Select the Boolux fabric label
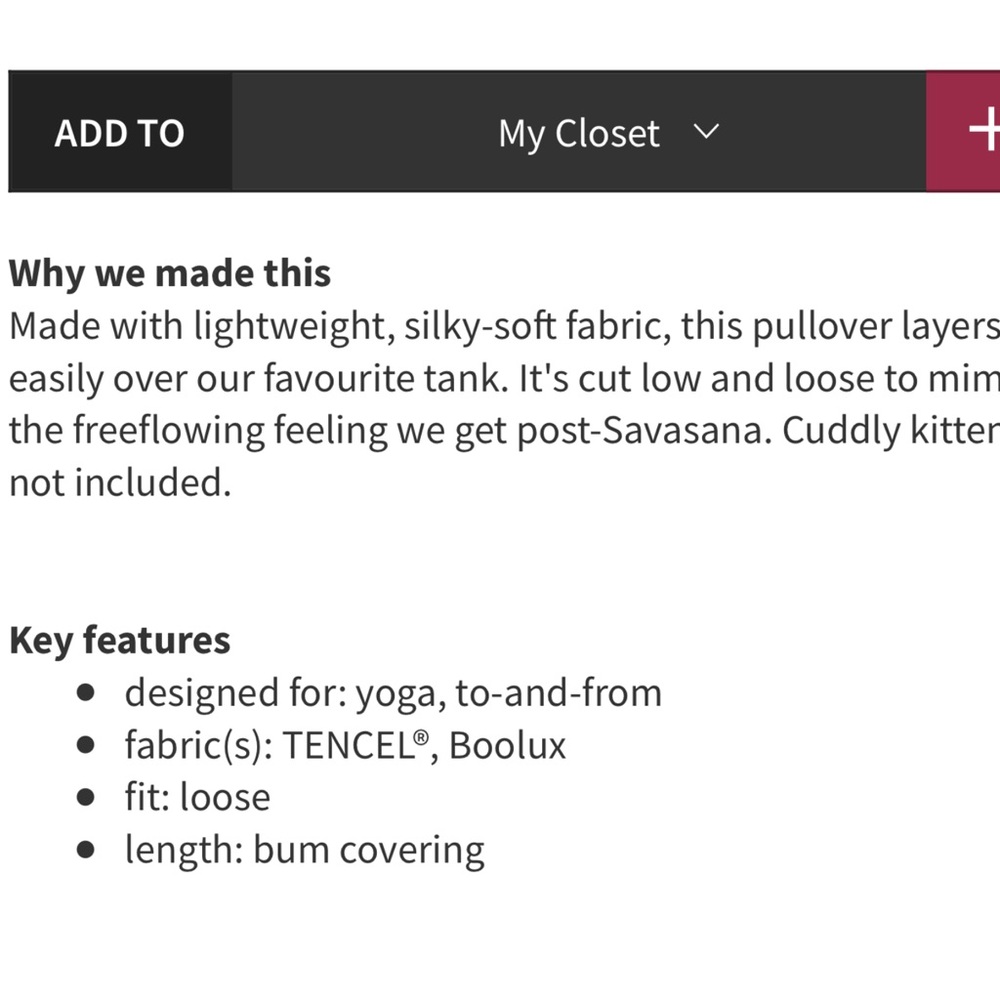This screenshot has height=1000, width=1000. (x=507, y=744)
